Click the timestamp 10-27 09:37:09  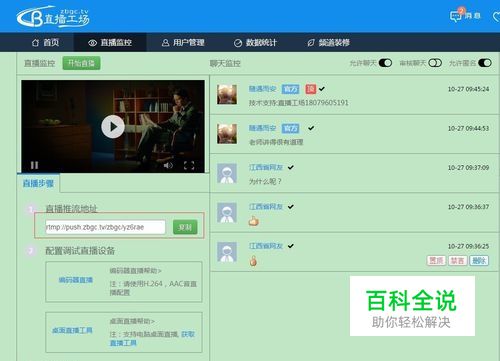coord(468,168)
